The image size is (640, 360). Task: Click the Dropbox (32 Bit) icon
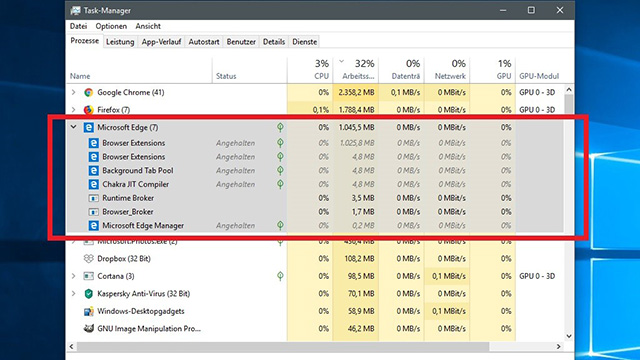coord(89,259)
